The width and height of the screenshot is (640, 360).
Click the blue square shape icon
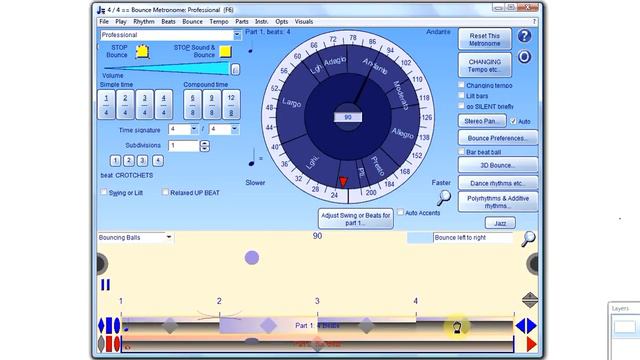(x=109, y=325)
